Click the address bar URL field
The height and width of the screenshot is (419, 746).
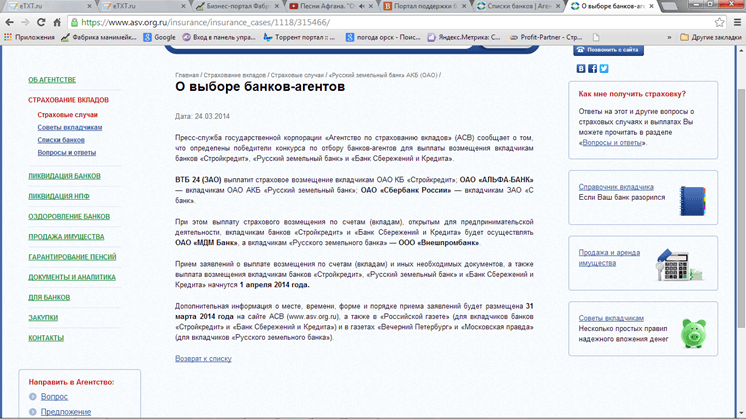(390, 22)
